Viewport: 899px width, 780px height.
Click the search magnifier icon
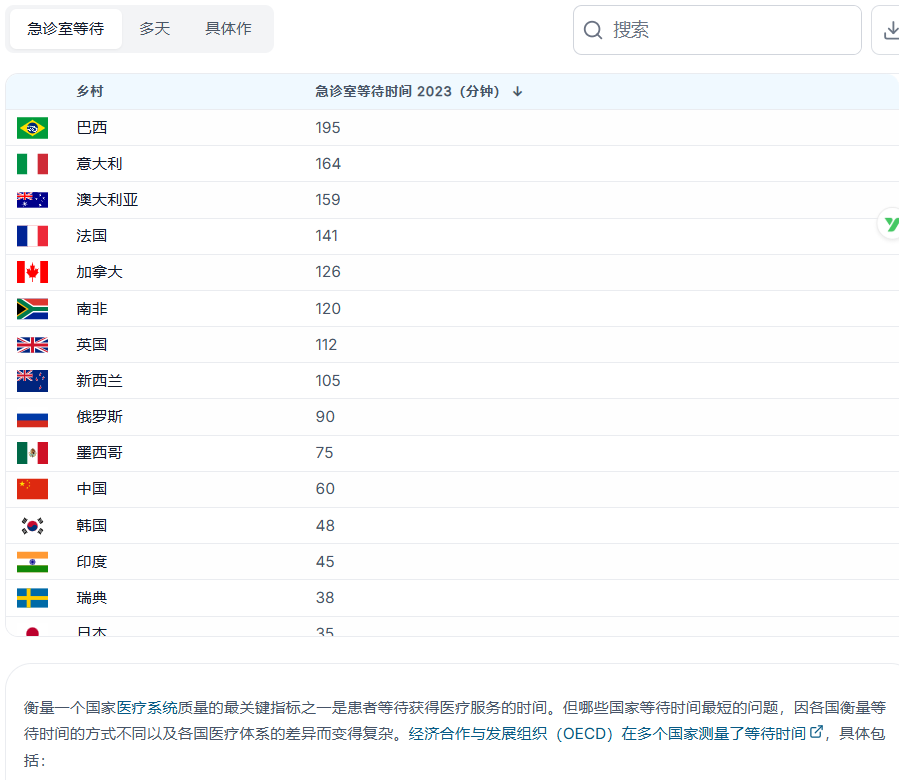click(x=592, y=30)
